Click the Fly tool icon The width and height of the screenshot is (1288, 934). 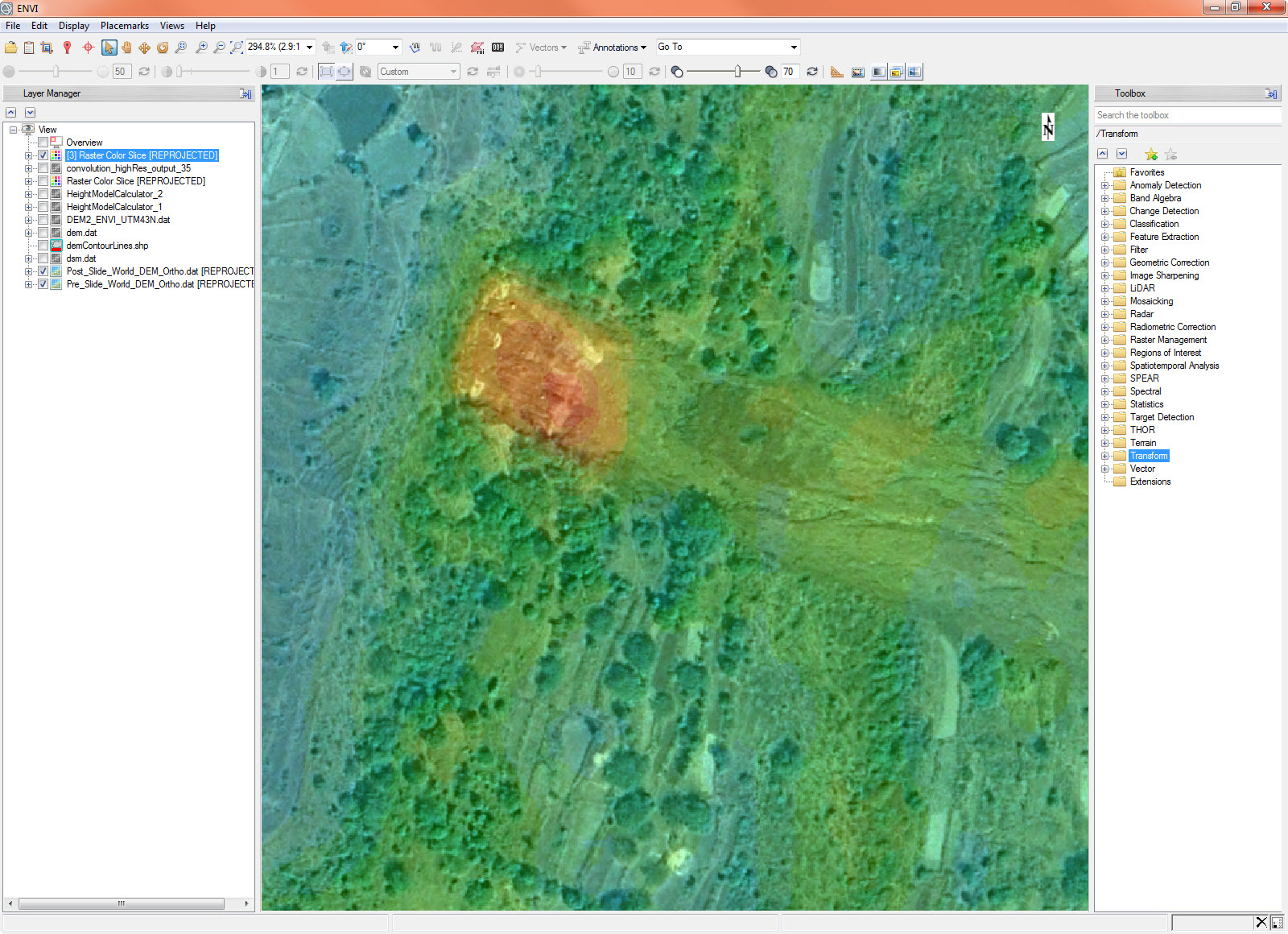(x=145, y=48)
